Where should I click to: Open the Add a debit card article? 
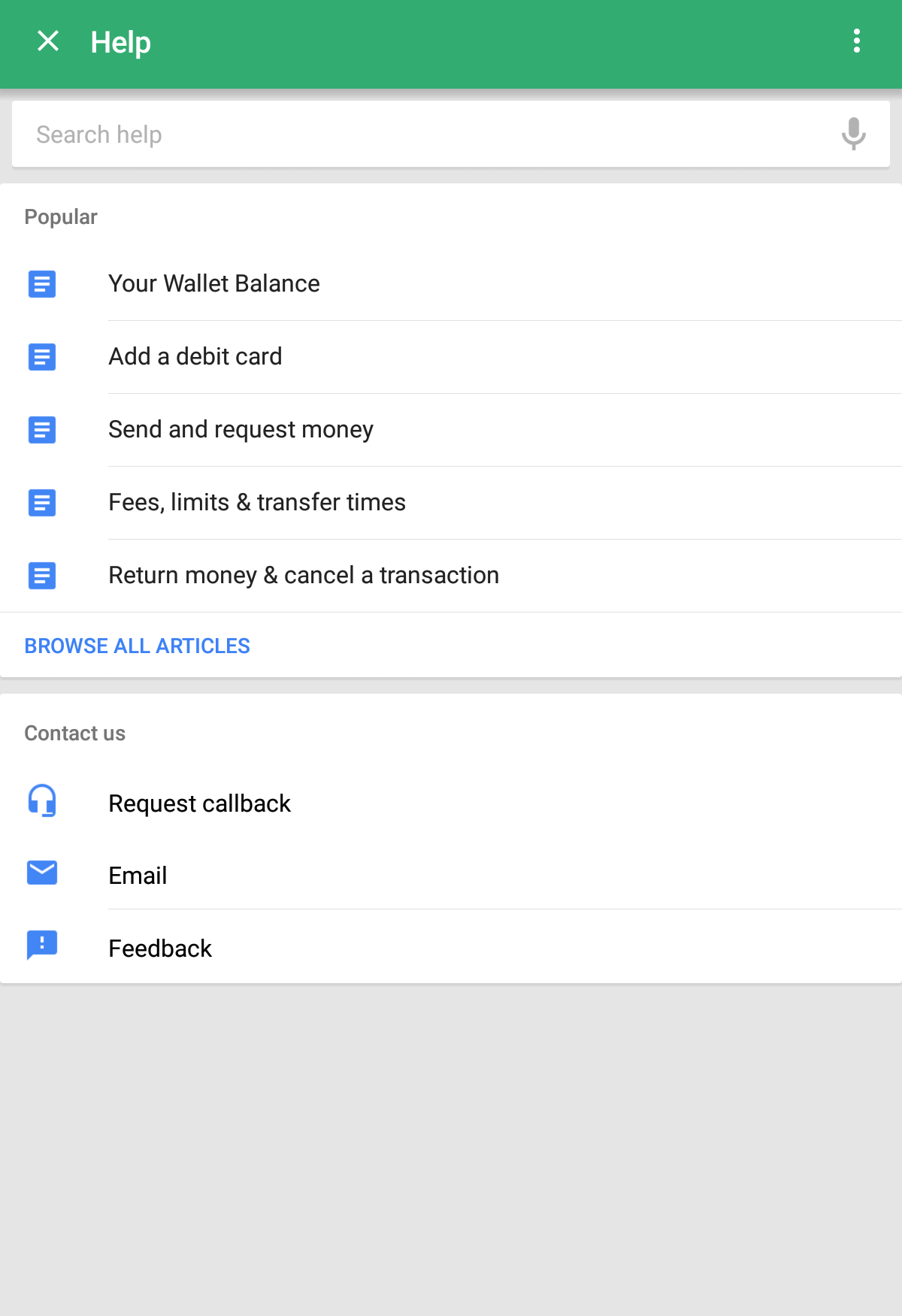[x=451, y=357]
